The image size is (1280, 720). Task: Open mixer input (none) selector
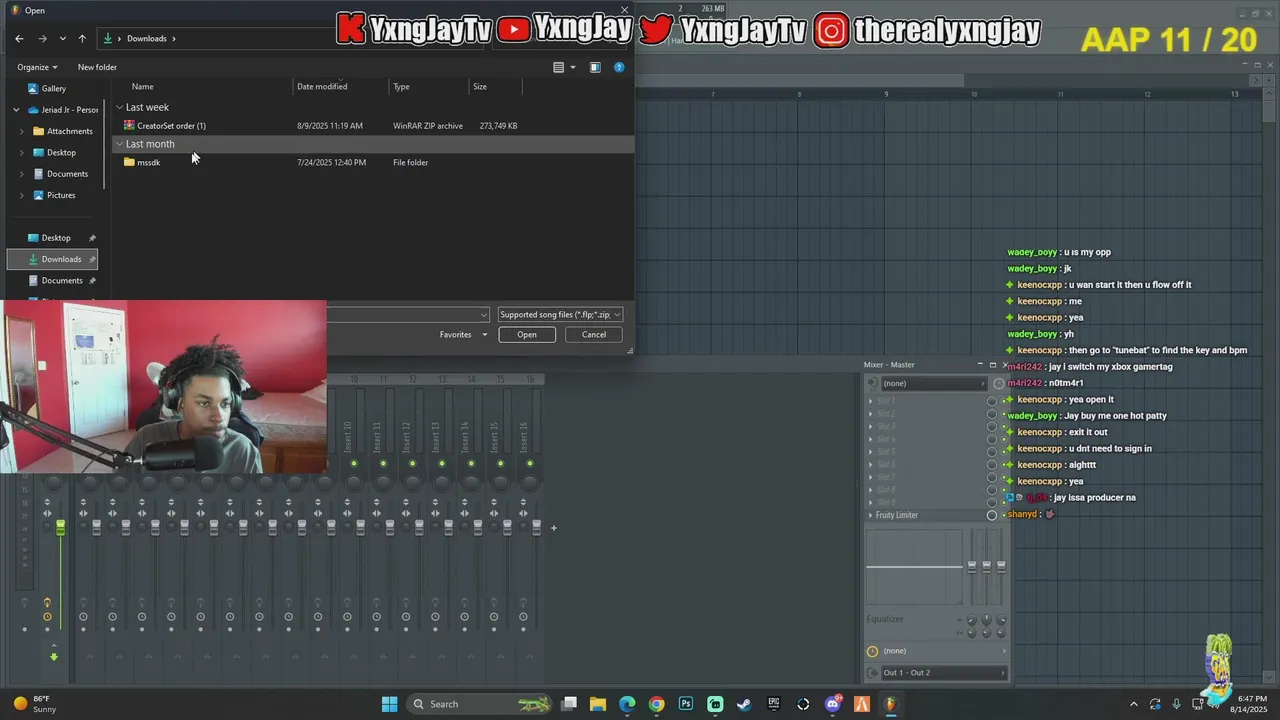click(932, 383)
